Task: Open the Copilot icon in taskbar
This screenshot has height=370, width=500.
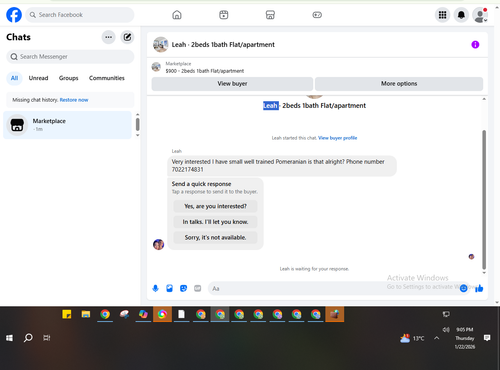Action: click(x=143, y=314)
